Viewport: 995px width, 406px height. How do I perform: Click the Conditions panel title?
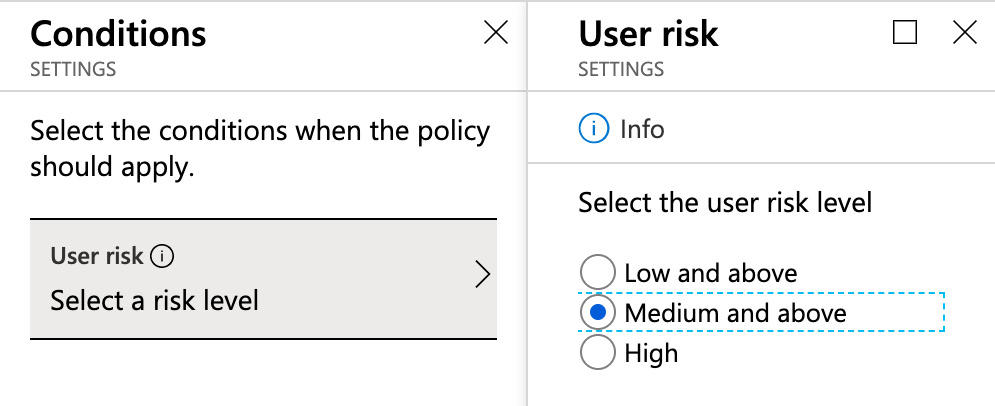119,34
